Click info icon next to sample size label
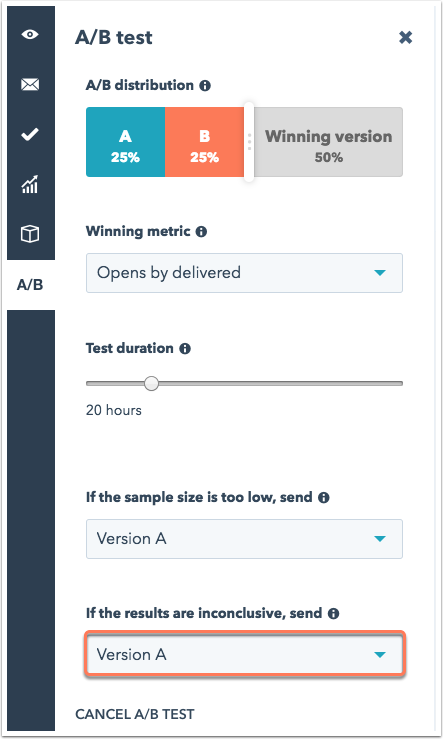This screenshot has height=739, width=443. tap(324, 498)
